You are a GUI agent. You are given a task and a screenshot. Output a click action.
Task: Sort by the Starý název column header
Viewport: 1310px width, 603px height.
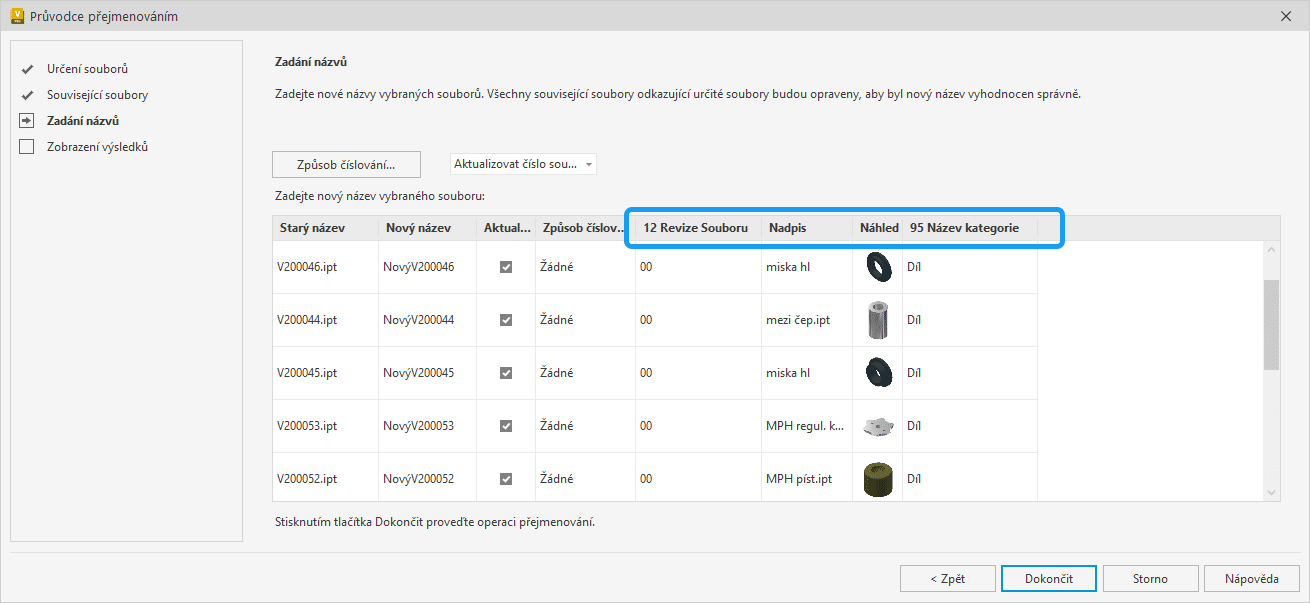(325, 228)
